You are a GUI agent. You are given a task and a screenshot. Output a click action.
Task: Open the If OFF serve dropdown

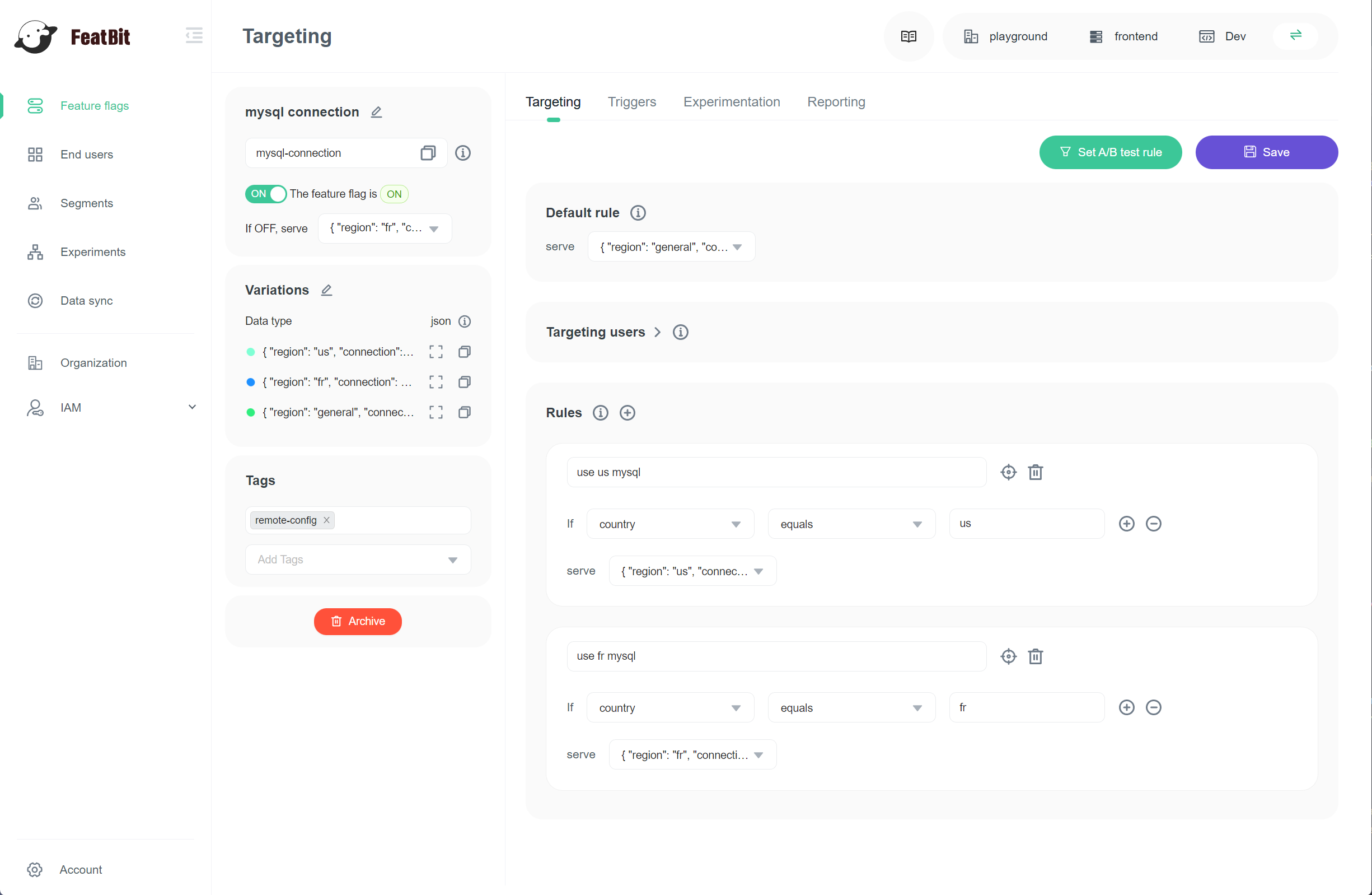click(x=385, y=229)
